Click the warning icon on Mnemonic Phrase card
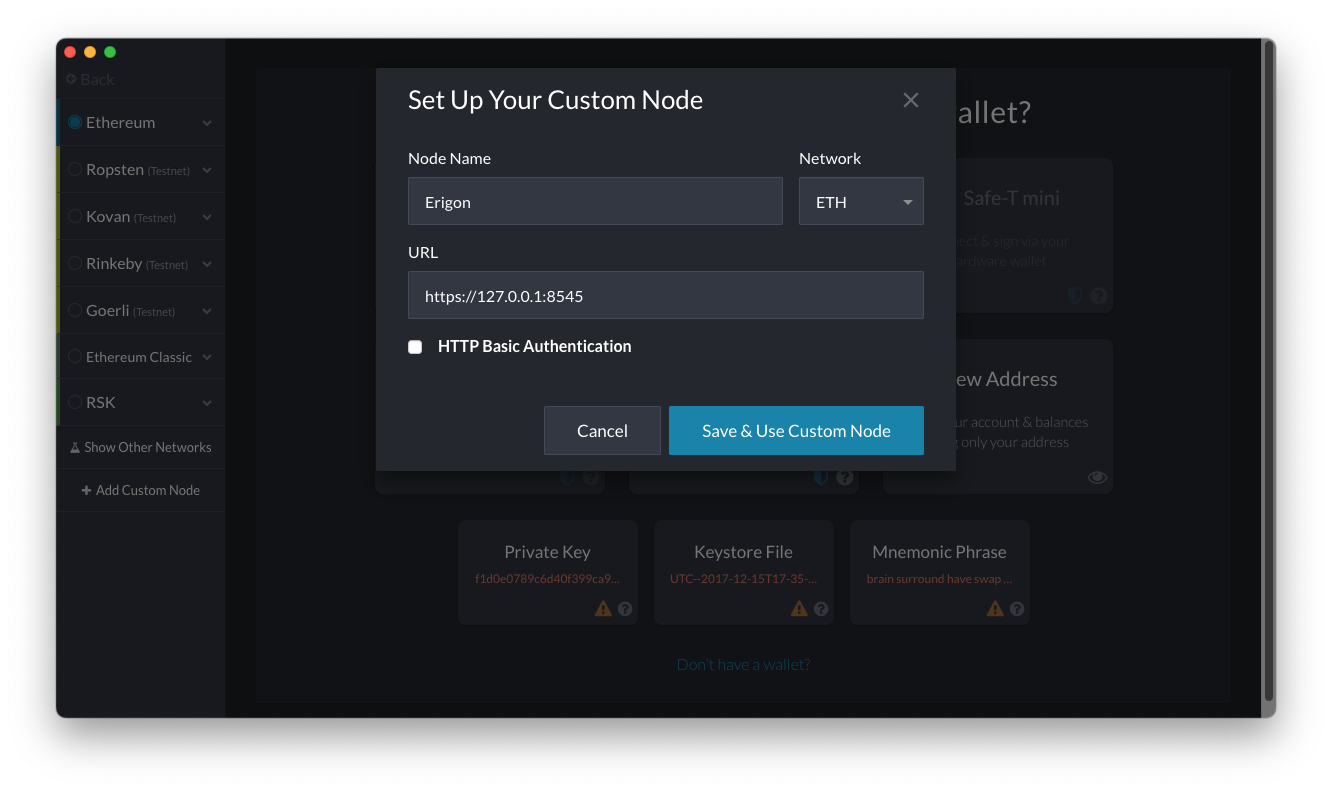Screen dimensions: 1332x792 click(995, 608)
